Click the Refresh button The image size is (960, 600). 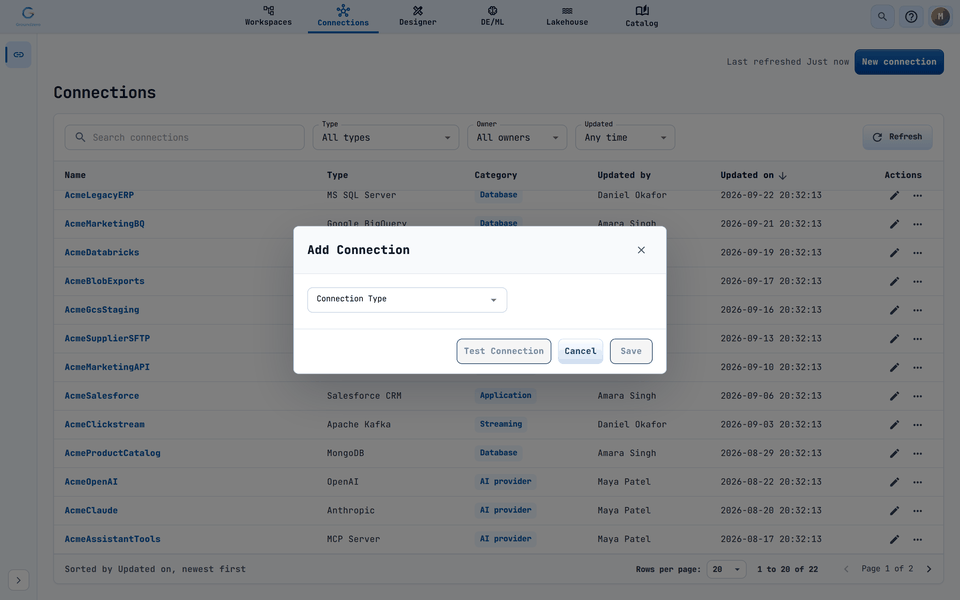[x=898, y=137]
